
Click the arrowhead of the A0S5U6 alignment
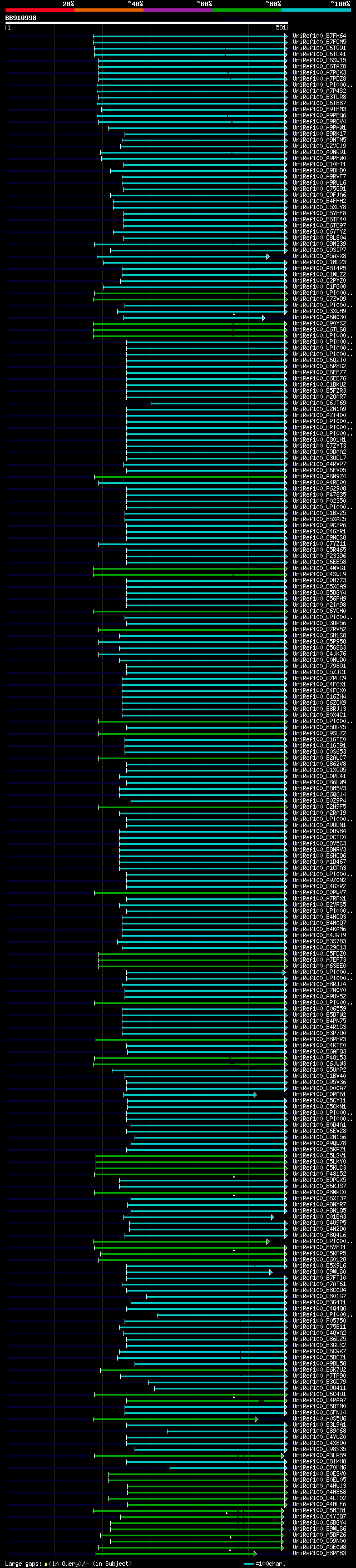tap(256, 1419)
